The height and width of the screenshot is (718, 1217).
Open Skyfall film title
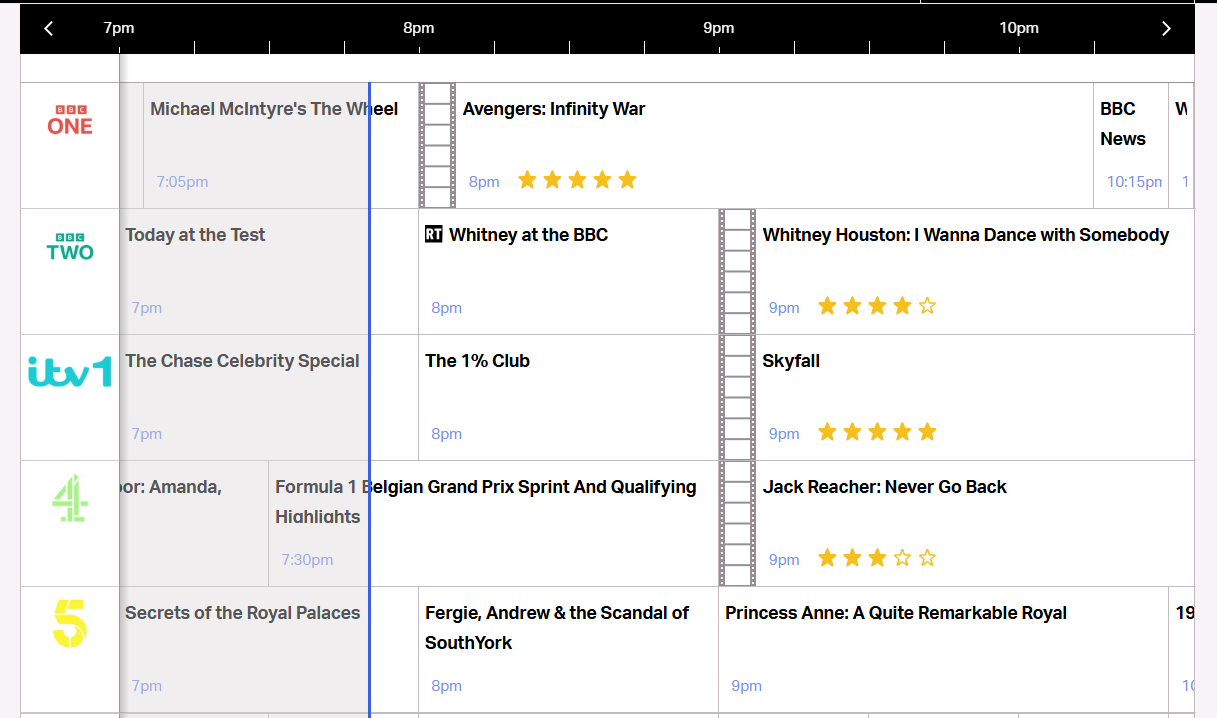pyautogui.click(x=791, y=361)
